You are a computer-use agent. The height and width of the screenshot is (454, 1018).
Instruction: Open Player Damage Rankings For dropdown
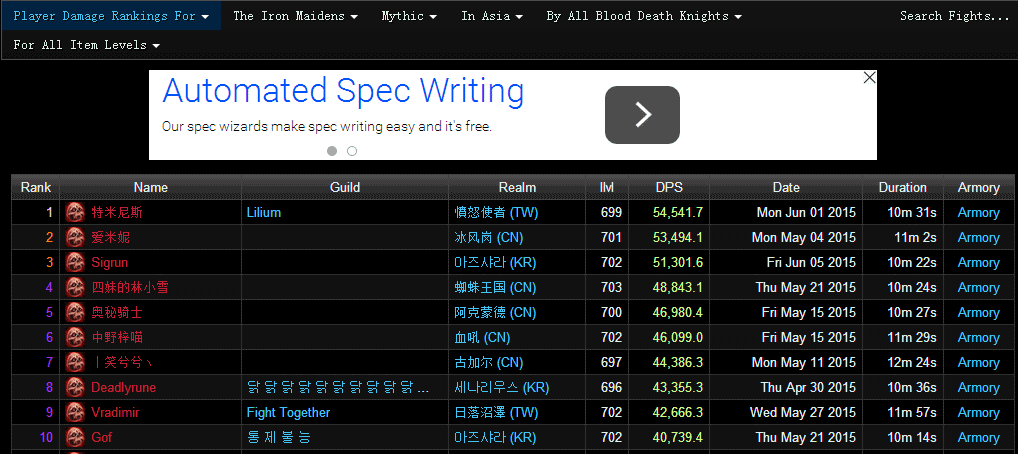pyautogui.click(x=111, y=16)
